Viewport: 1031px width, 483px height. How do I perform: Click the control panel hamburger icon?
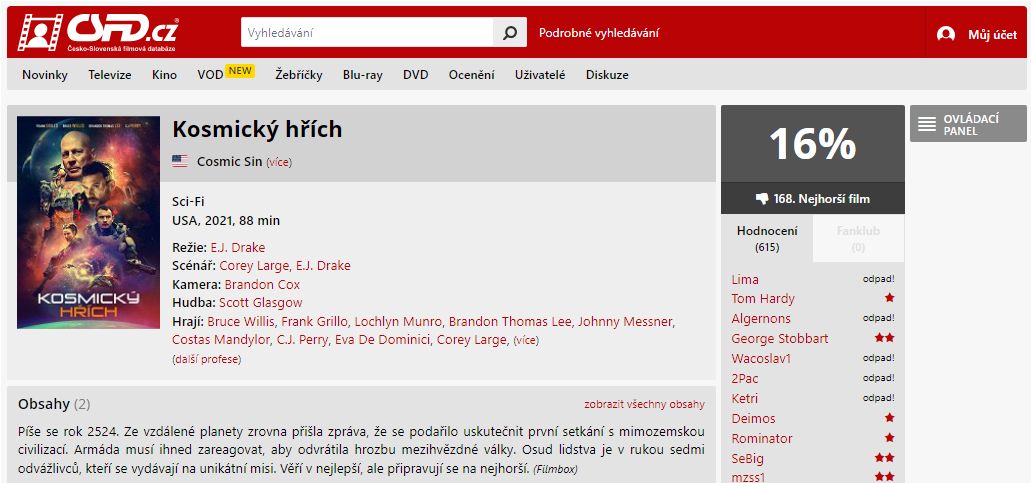927,124
